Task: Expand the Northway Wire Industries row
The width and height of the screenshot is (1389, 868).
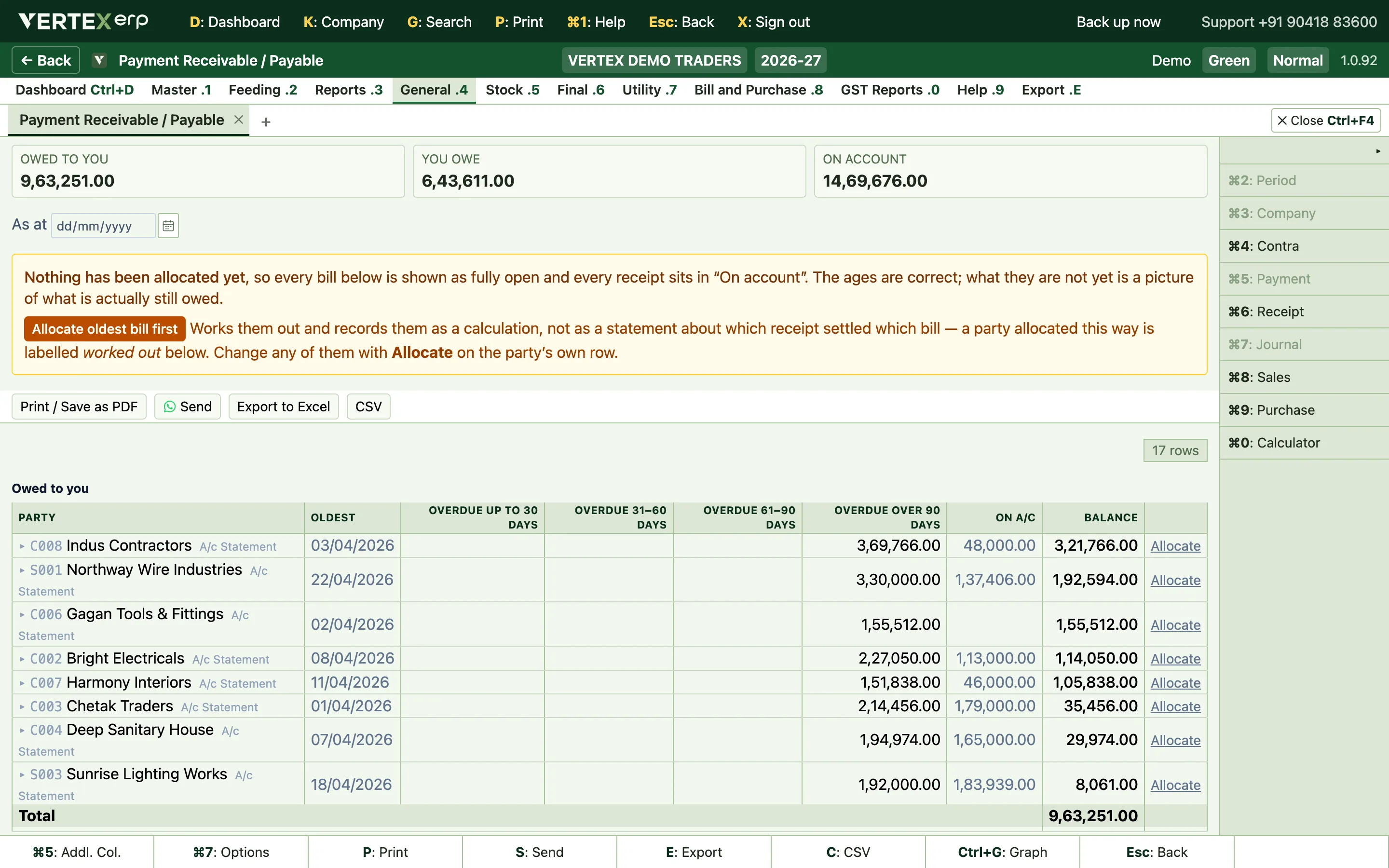Action: pos(22,570)
